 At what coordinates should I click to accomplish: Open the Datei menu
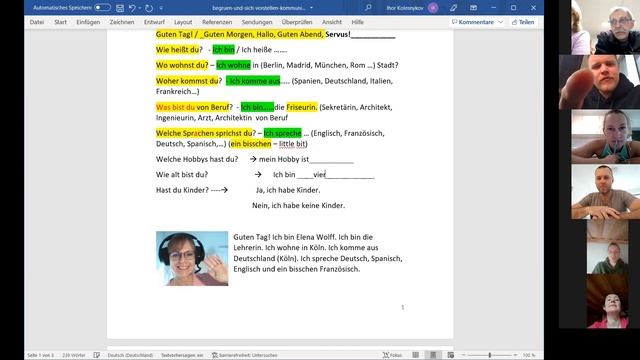(37, 22)
